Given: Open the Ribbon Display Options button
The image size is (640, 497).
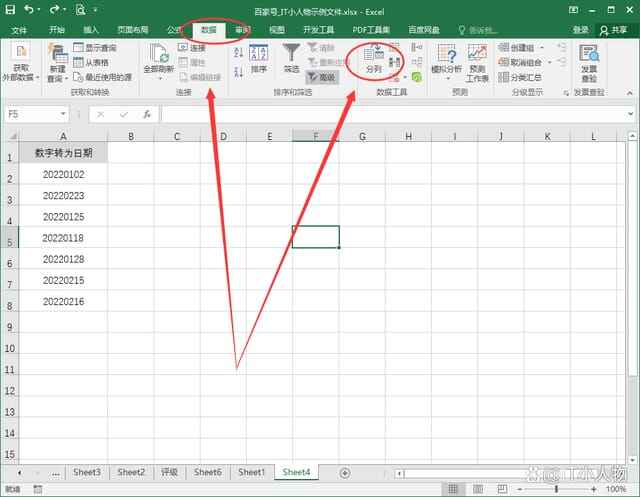Looking at the screenshot, I should [x=573, y=10].
